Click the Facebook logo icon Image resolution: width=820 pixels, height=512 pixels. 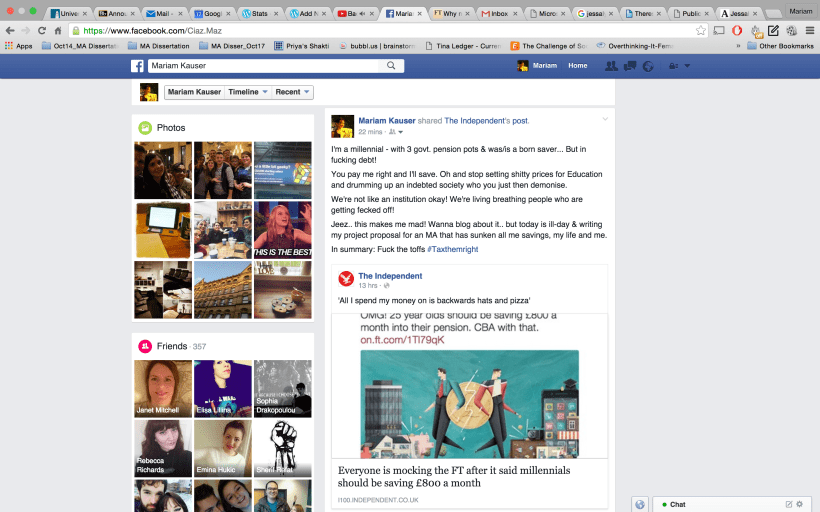137,66
